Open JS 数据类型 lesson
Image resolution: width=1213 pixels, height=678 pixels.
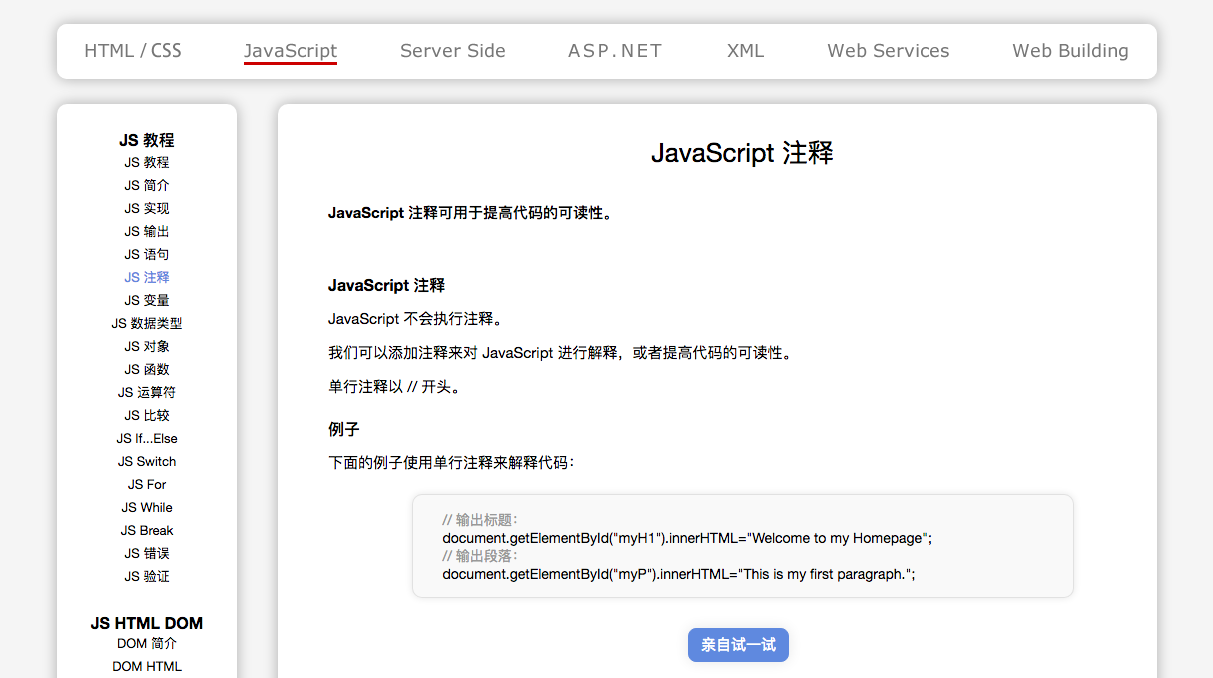tap(147, 323)
